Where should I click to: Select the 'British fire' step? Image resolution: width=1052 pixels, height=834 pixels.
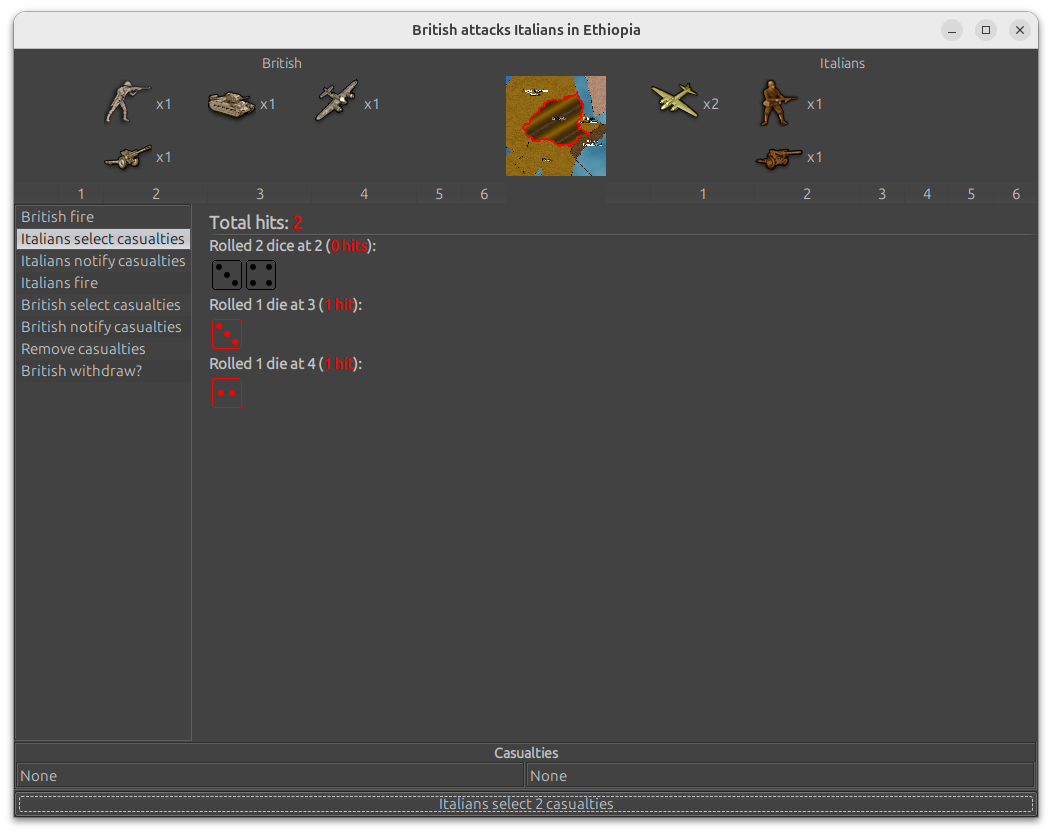[x=58, y=217]
